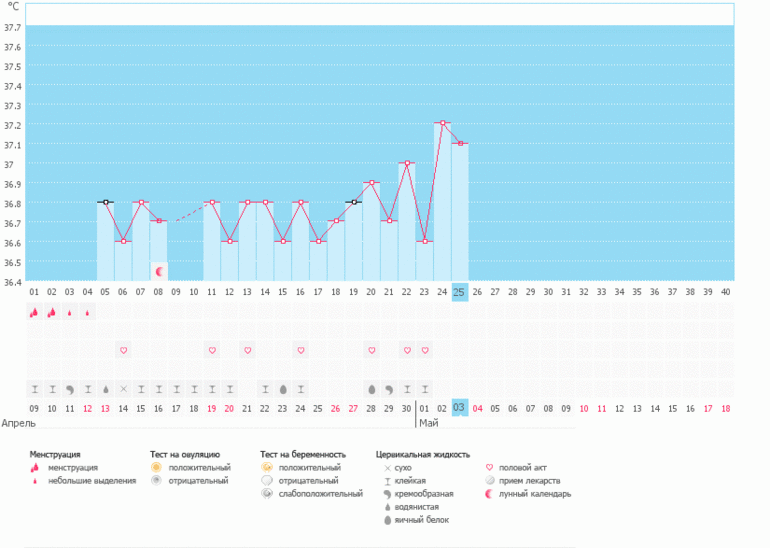The height and width of the screenshot is (548, 770).
Task: Click legend heading Тест на овуляцию
Action: coord(185,455)
